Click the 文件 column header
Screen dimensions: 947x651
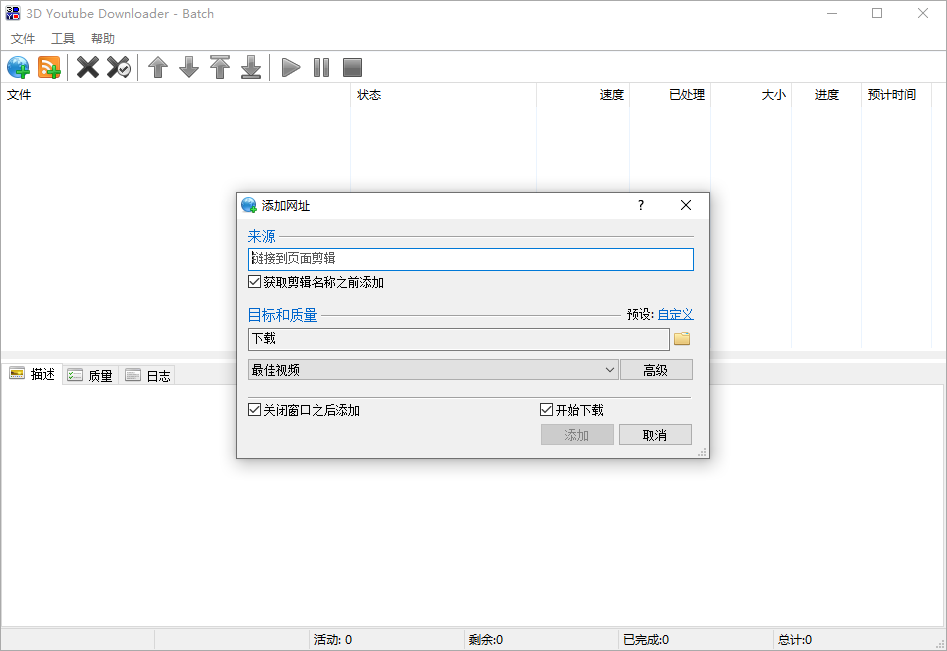tap(175, 95)
